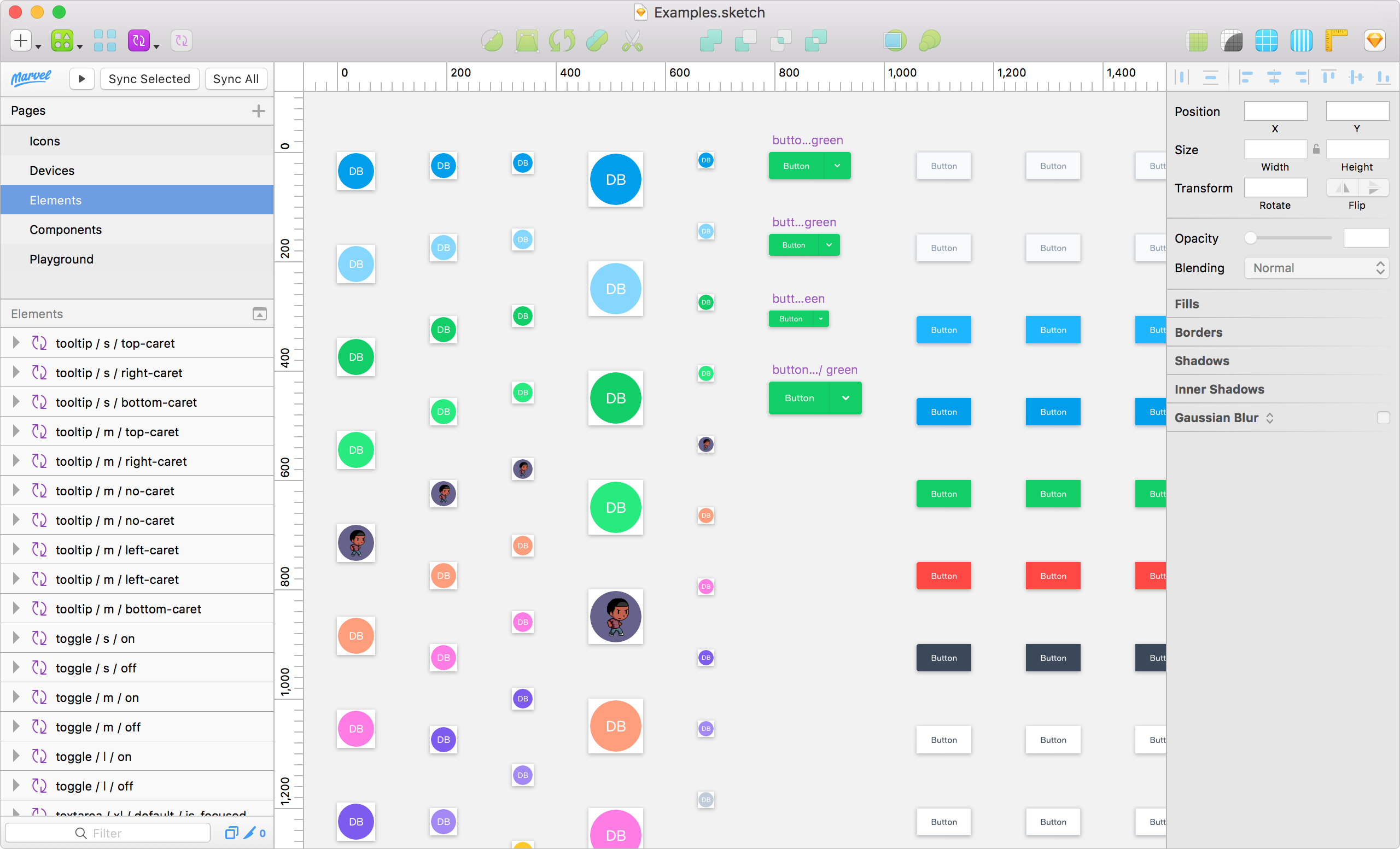Expand tooltip / s / top-caret layer
1400x849 pixels.
coord(16,342)
